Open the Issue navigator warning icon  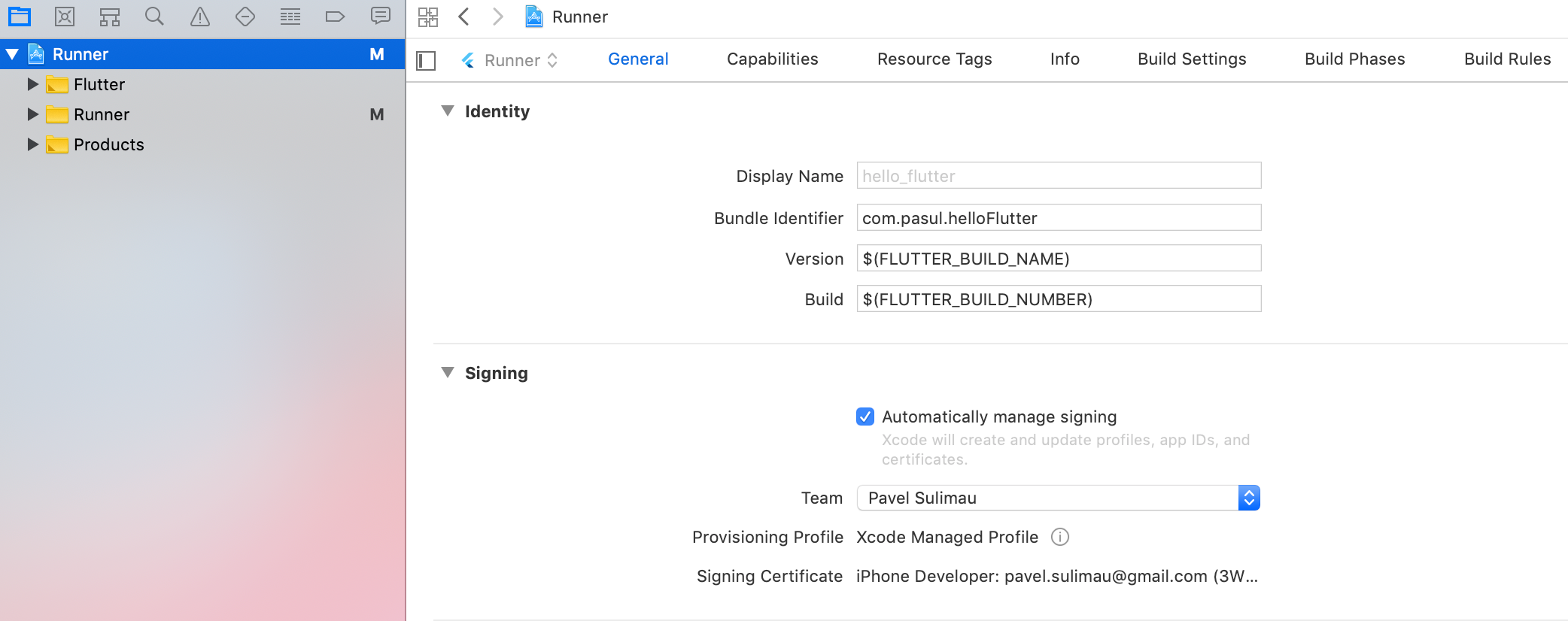coord(200,16)
